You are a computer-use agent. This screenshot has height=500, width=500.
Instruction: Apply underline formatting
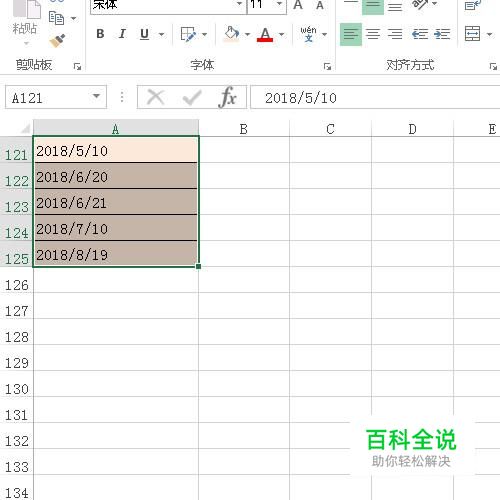click(144, 34)
